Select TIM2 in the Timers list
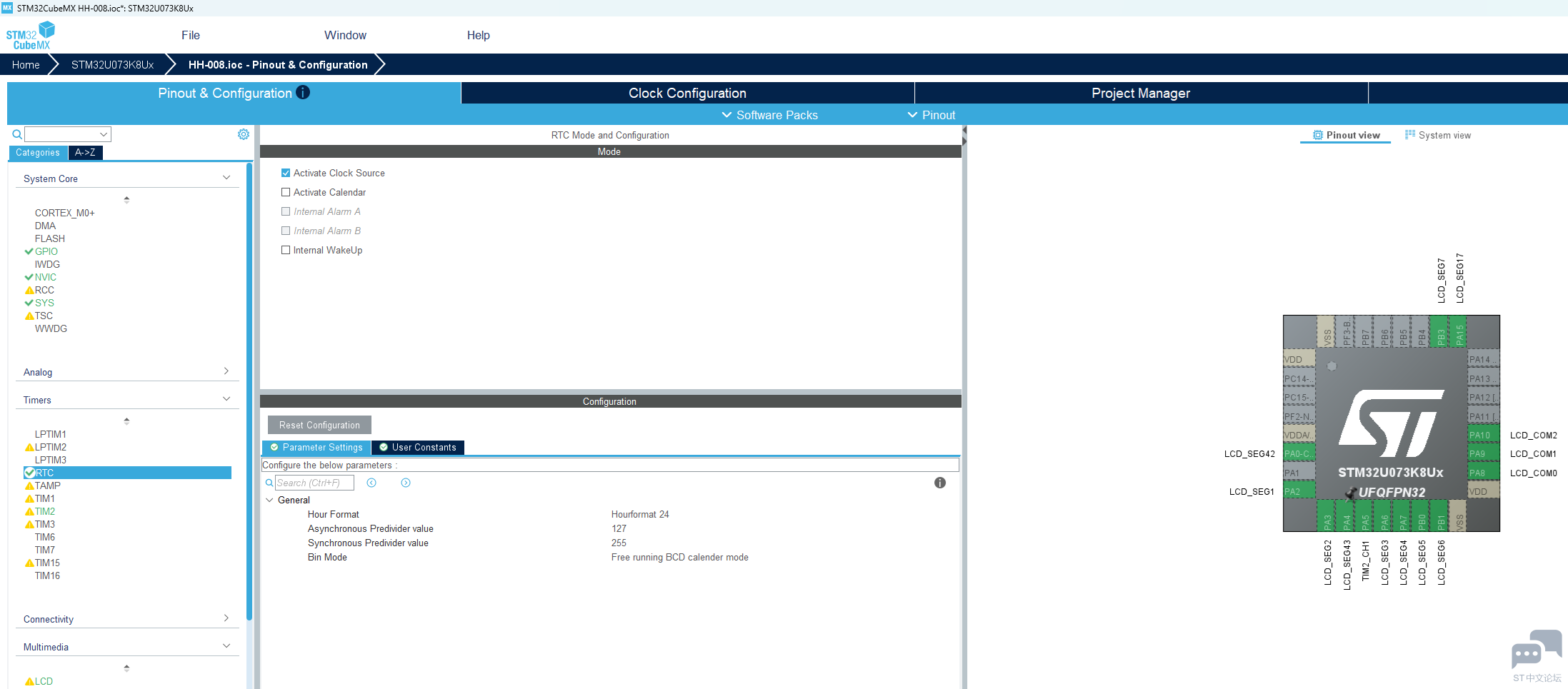This screenshot has height=689, width=1568. 45,511
